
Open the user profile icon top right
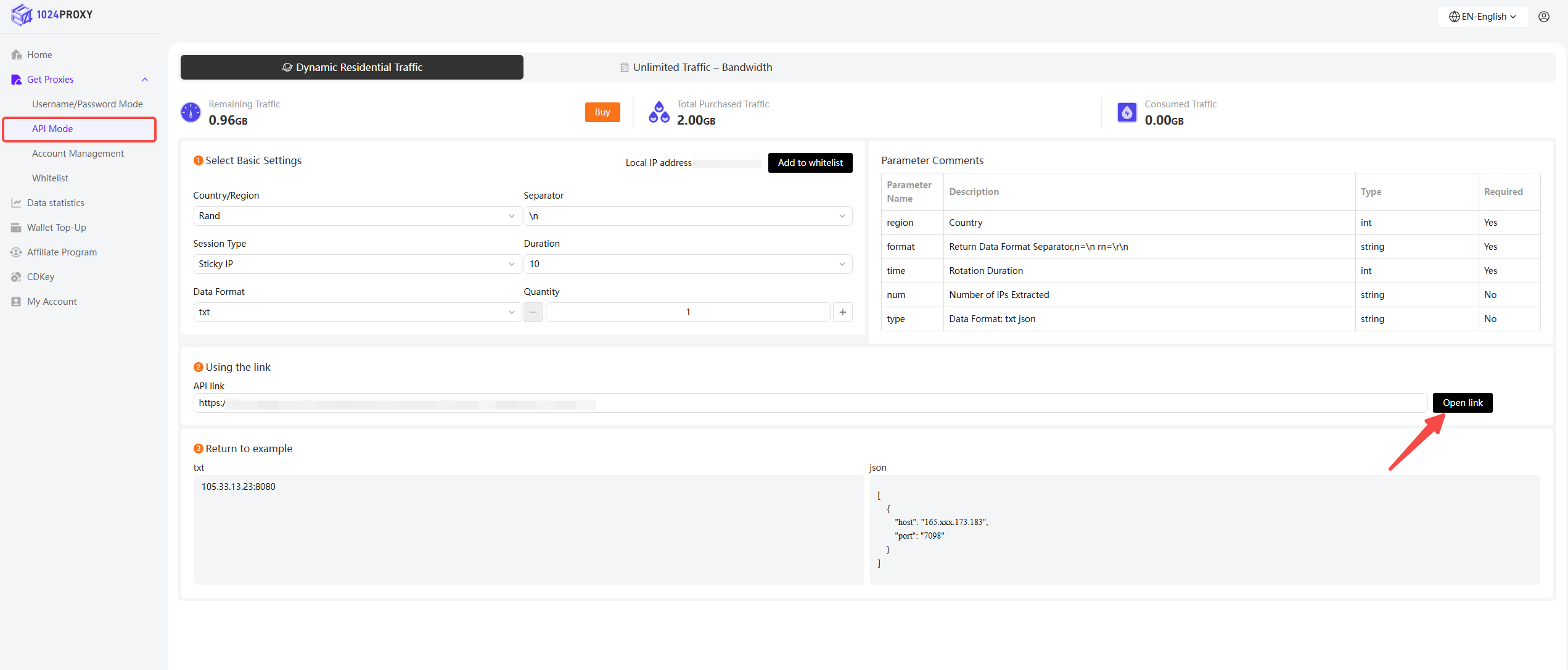(x=1543, y=17)
